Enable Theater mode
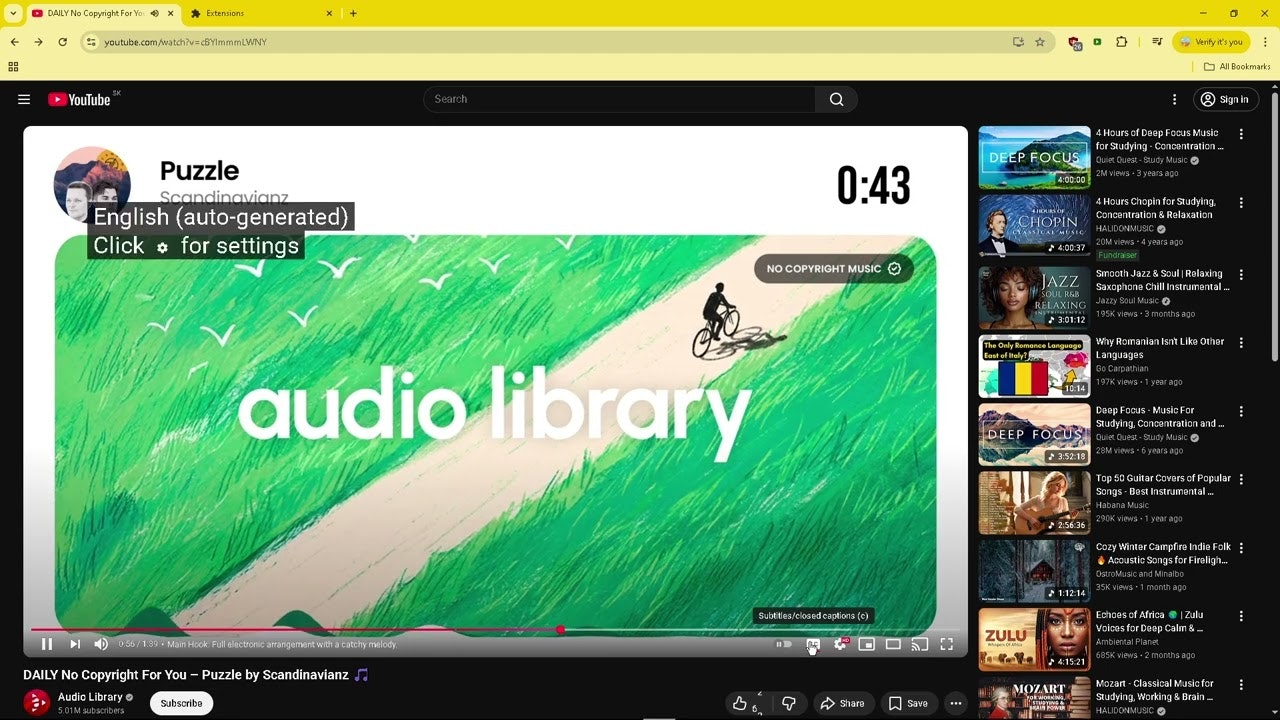 coord(893,644)
